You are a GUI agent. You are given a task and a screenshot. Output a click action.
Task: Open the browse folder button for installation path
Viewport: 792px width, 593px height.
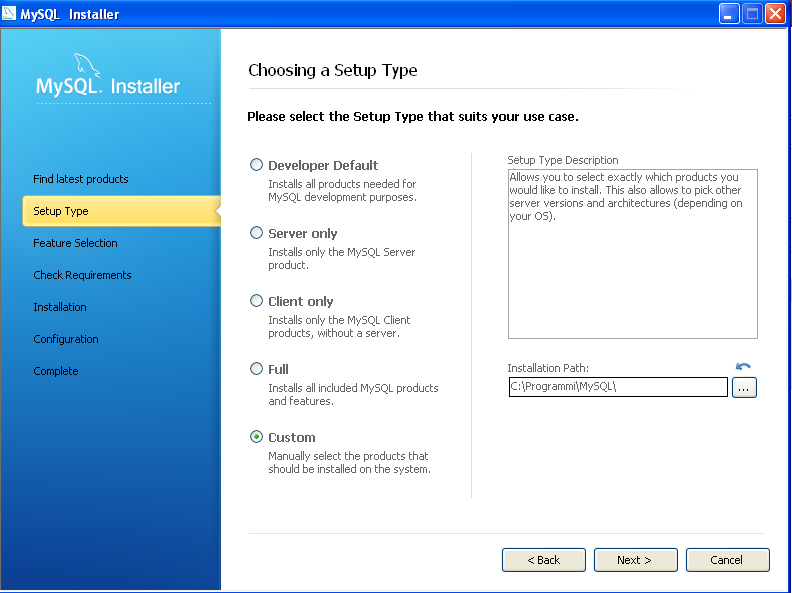(744, 388)
